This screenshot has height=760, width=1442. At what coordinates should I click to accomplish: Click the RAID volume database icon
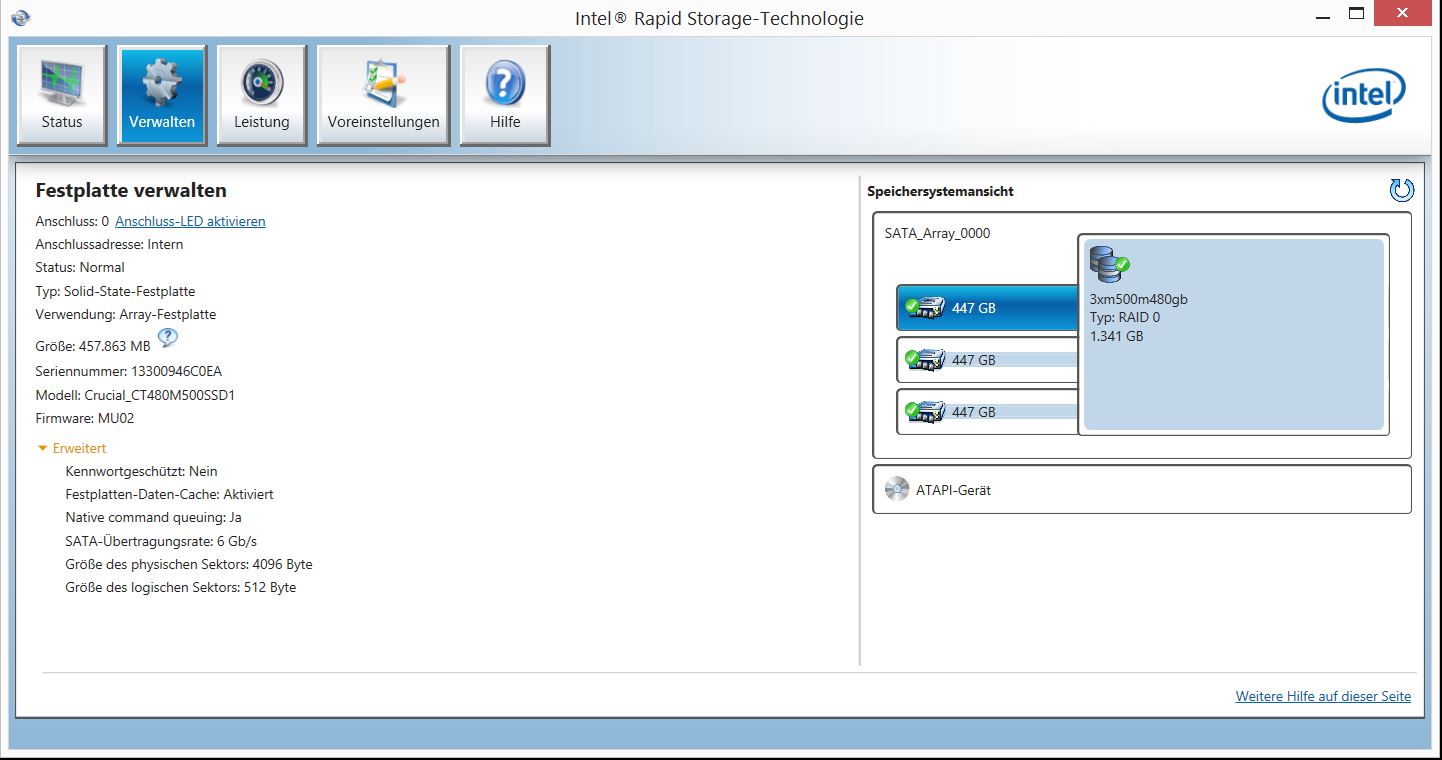click(x=1109, y=265)
